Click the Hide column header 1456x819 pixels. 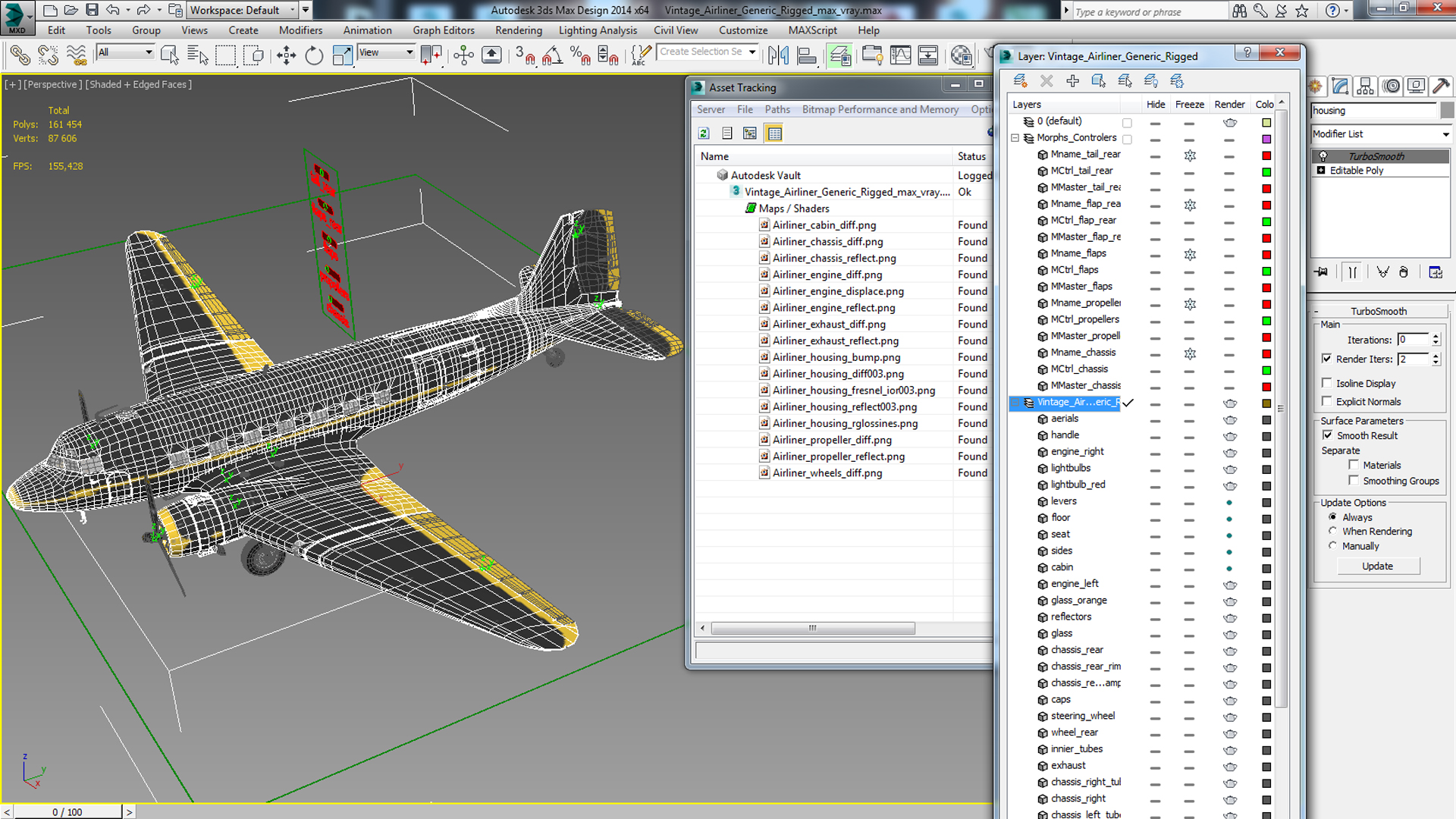point(1156,105)
